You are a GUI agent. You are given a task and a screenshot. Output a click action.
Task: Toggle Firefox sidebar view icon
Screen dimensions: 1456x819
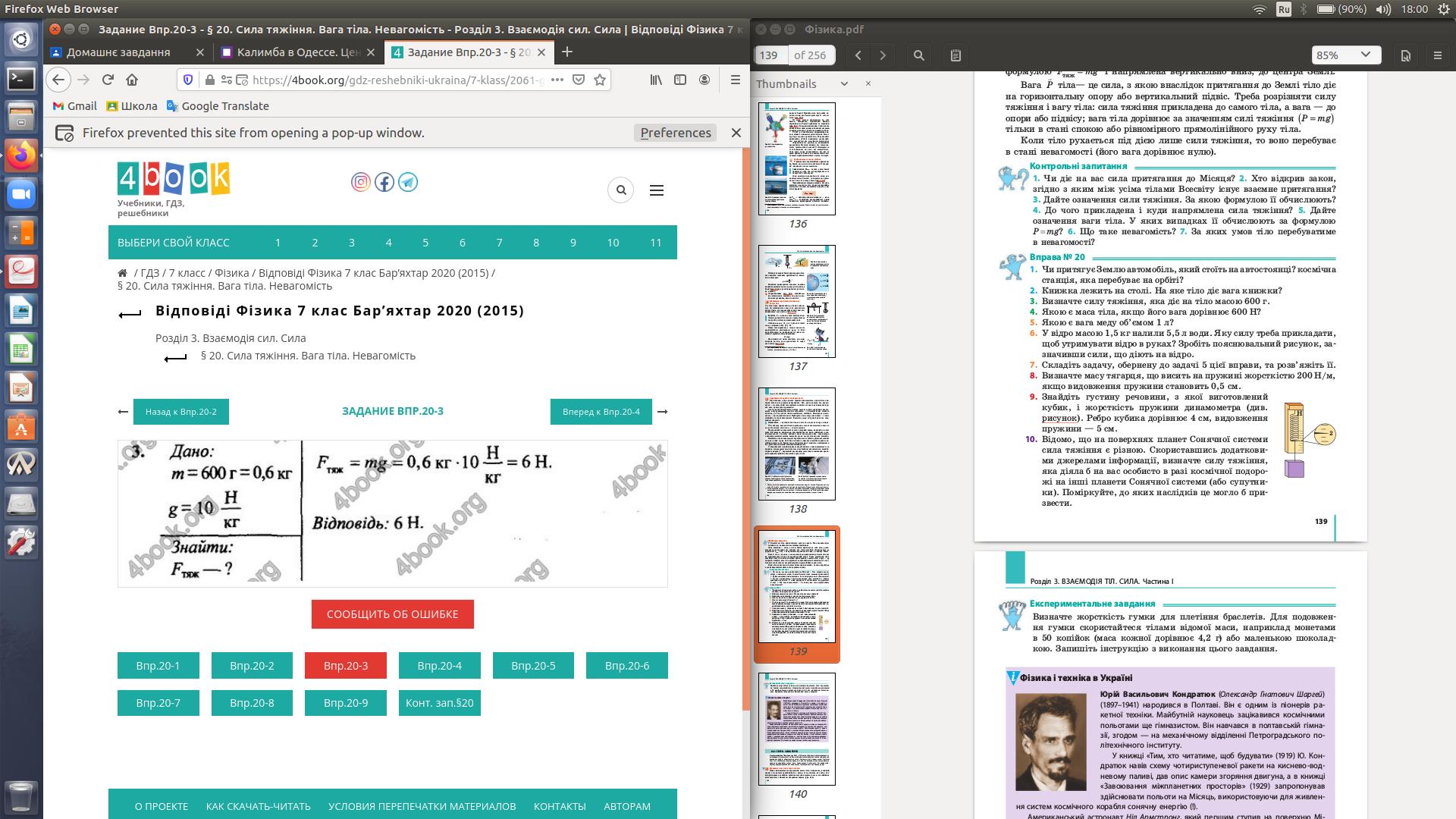coord(680,80)
